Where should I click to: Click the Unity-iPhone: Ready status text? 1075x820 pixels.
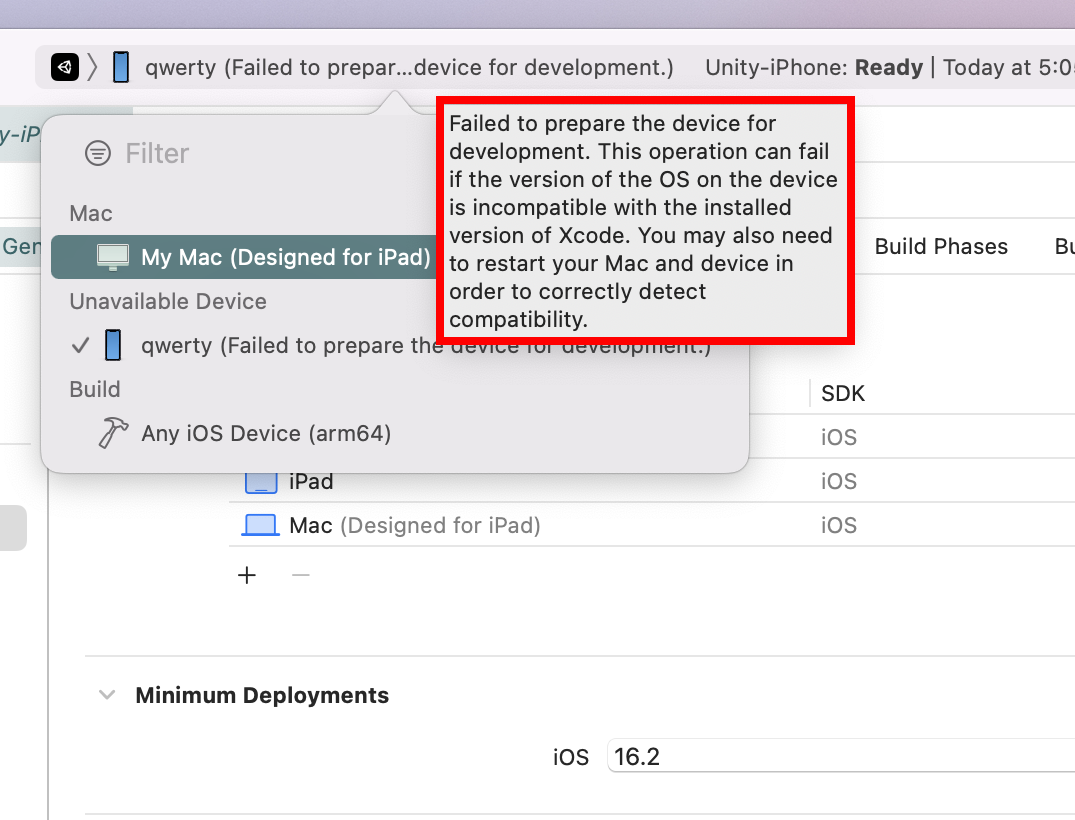click(814, 67)
